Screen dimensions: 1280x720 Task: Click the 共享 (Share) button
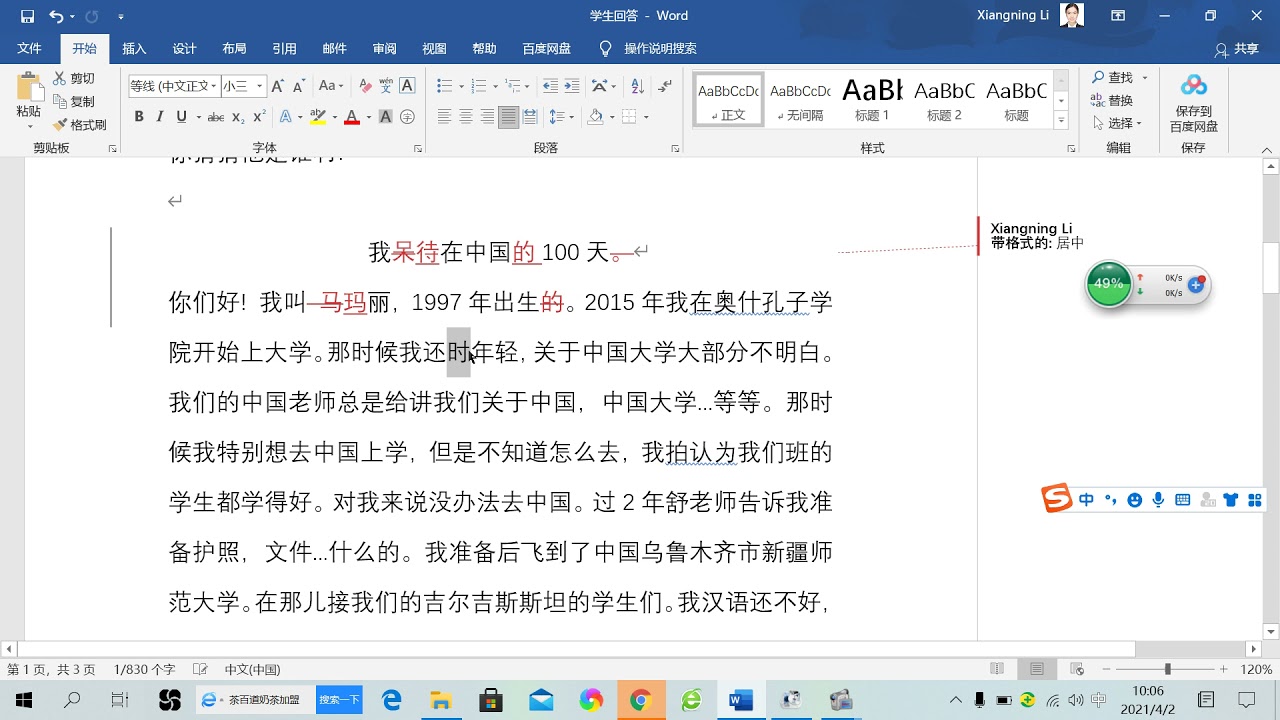(1236, 48)
